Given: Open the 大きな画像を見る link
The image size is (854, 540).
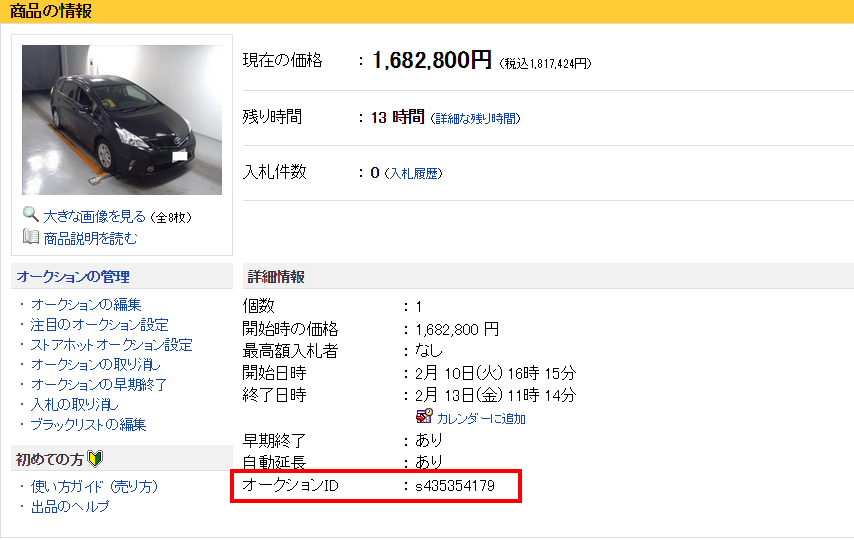Looking at the screenshot, I should click(x=95, y=217).
